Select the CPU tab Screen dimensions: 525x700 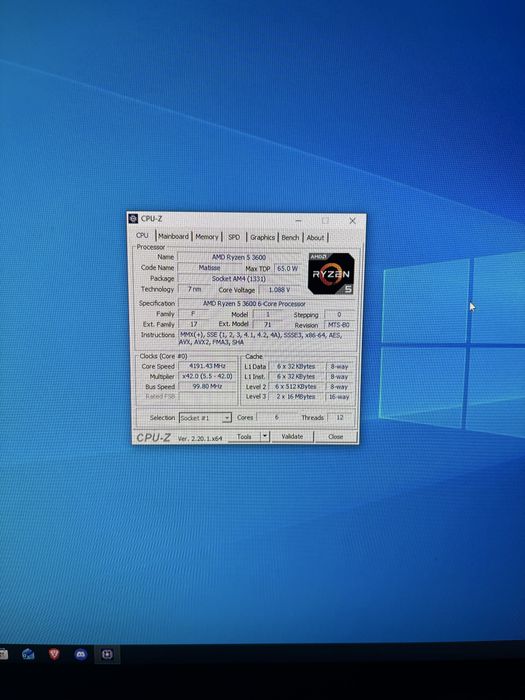point(142,235)
